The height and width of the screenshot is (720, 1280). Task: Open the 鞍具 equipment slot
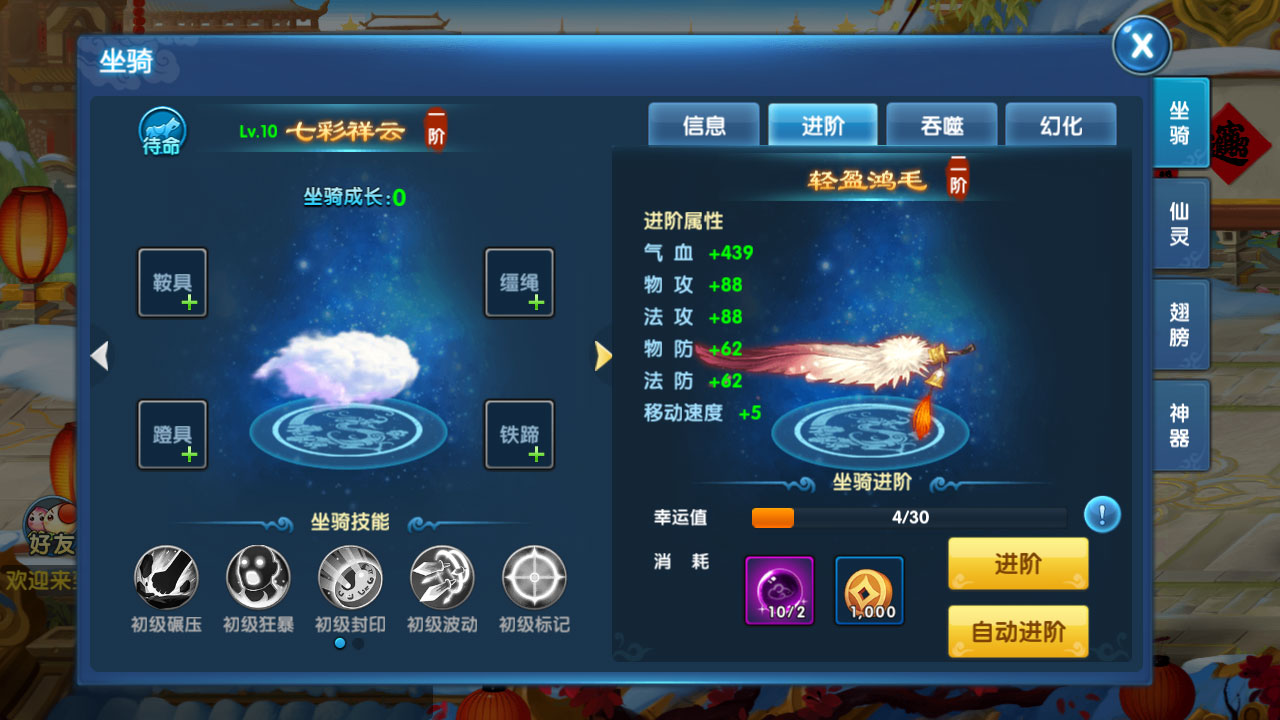pos(172,283)
